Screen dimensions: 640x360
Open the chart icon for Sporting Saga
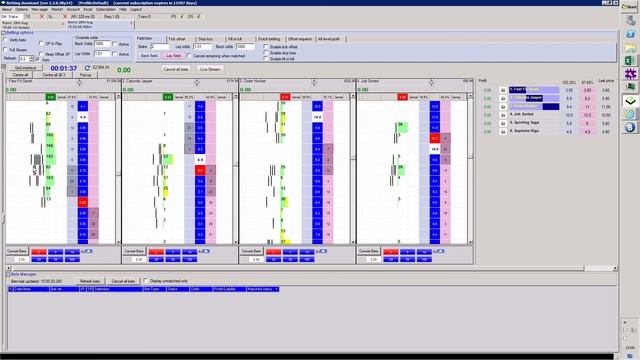click(x=503, y=123)
